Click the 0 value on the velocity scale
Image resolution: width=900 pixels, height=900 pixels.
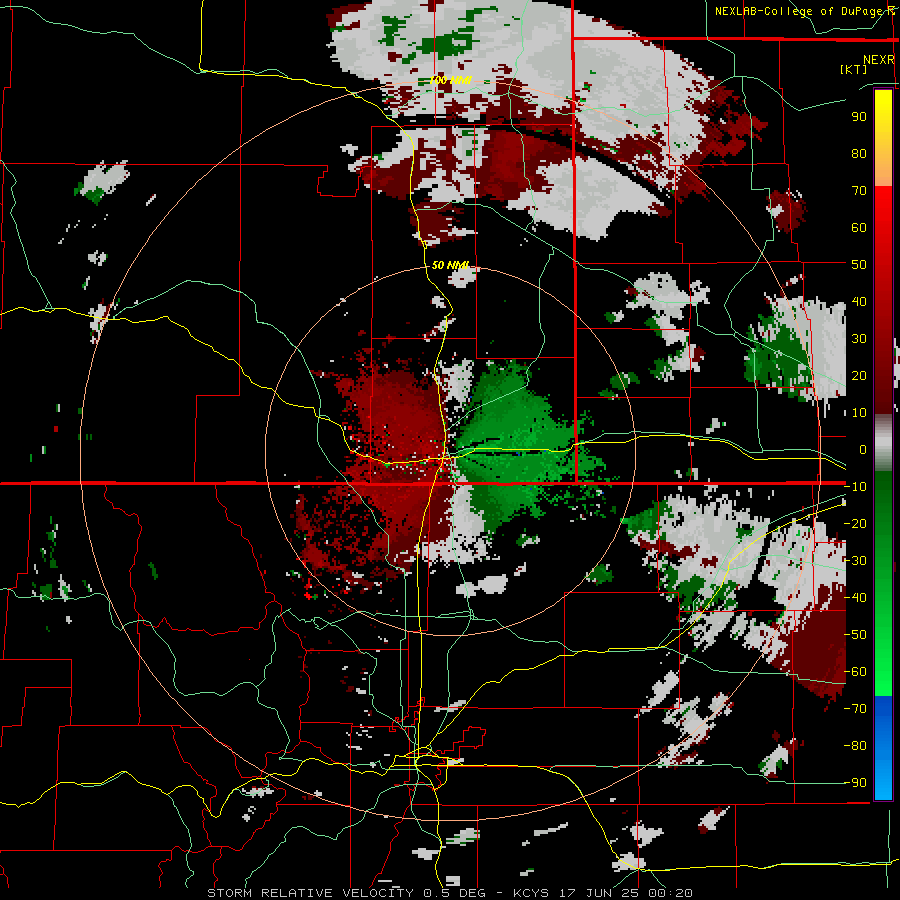click(863, 450)
